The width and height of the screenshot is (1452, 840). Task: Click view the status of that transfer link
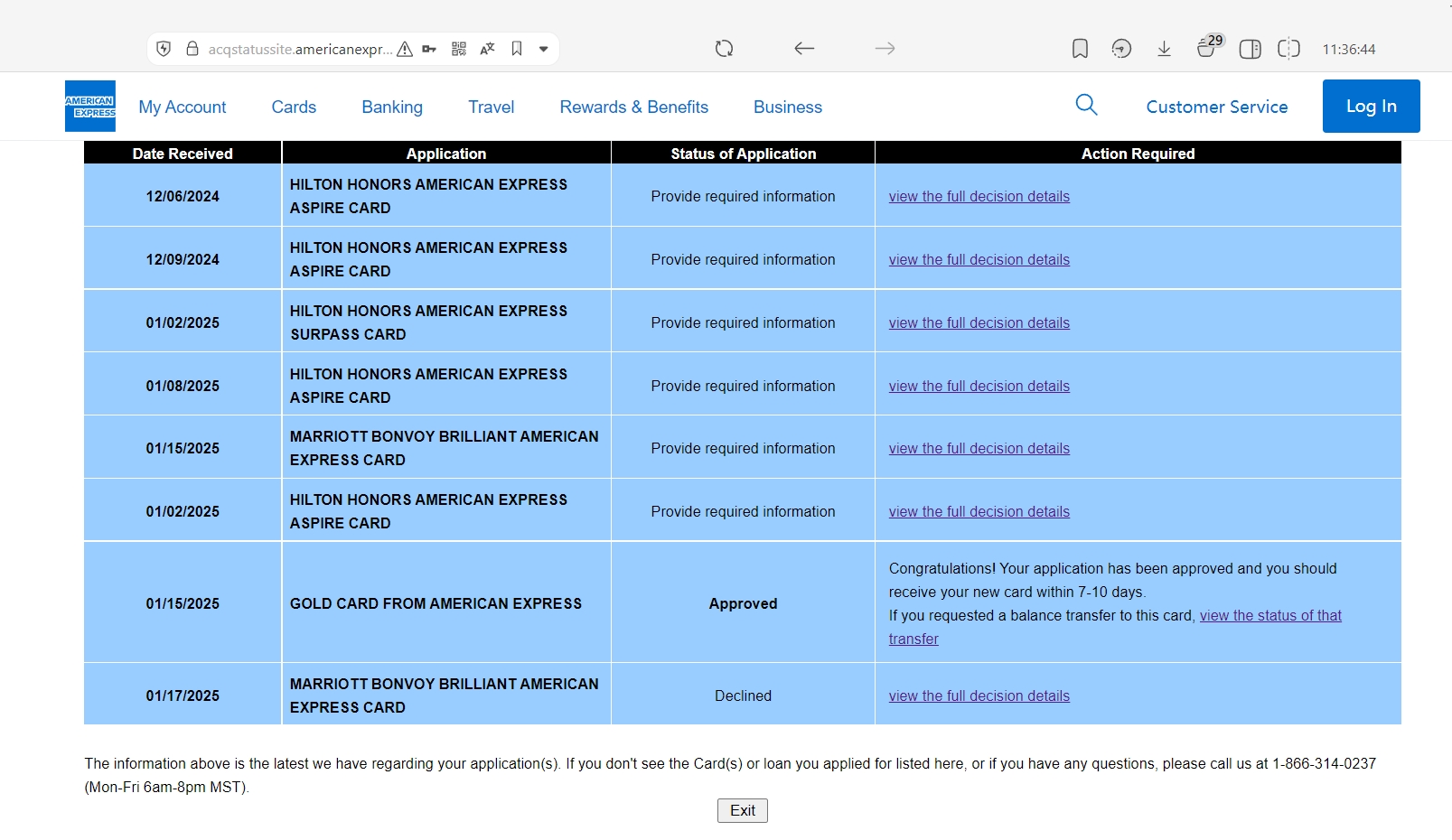pos(1270,615)
